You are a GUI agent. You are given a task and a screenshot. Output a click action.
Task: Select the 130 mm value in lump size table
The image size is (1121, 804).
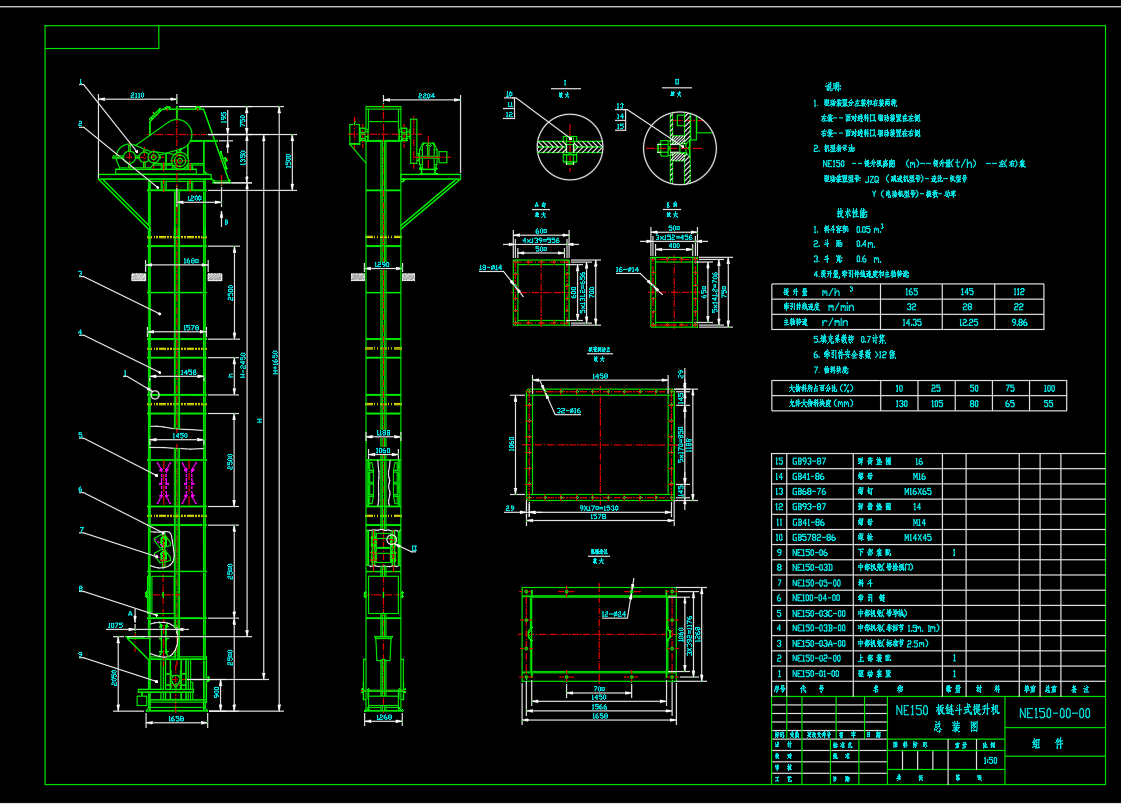pos(901,403)
